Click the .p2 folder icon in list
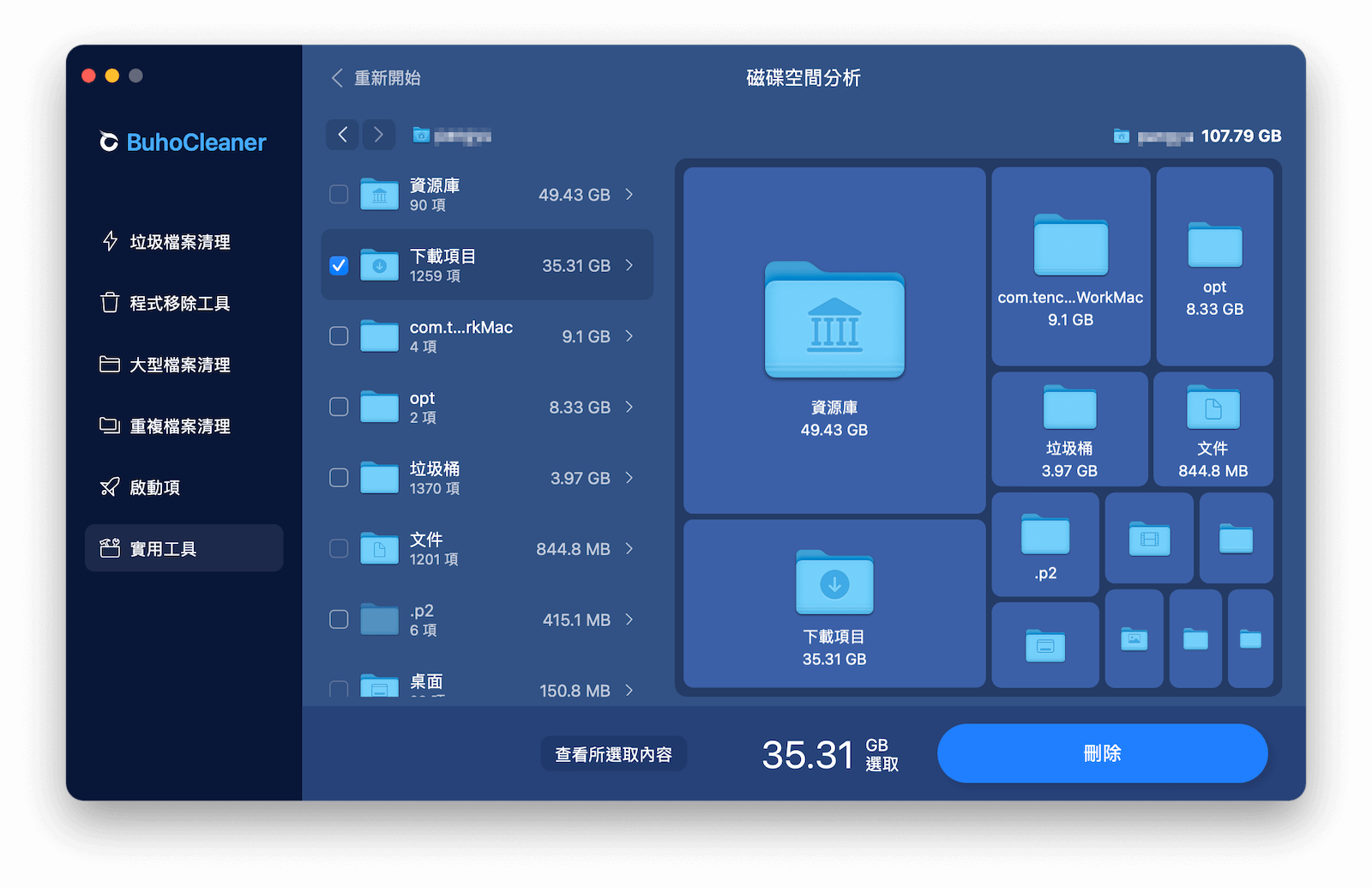This screenshot has height=888, width=1372. 379,619
